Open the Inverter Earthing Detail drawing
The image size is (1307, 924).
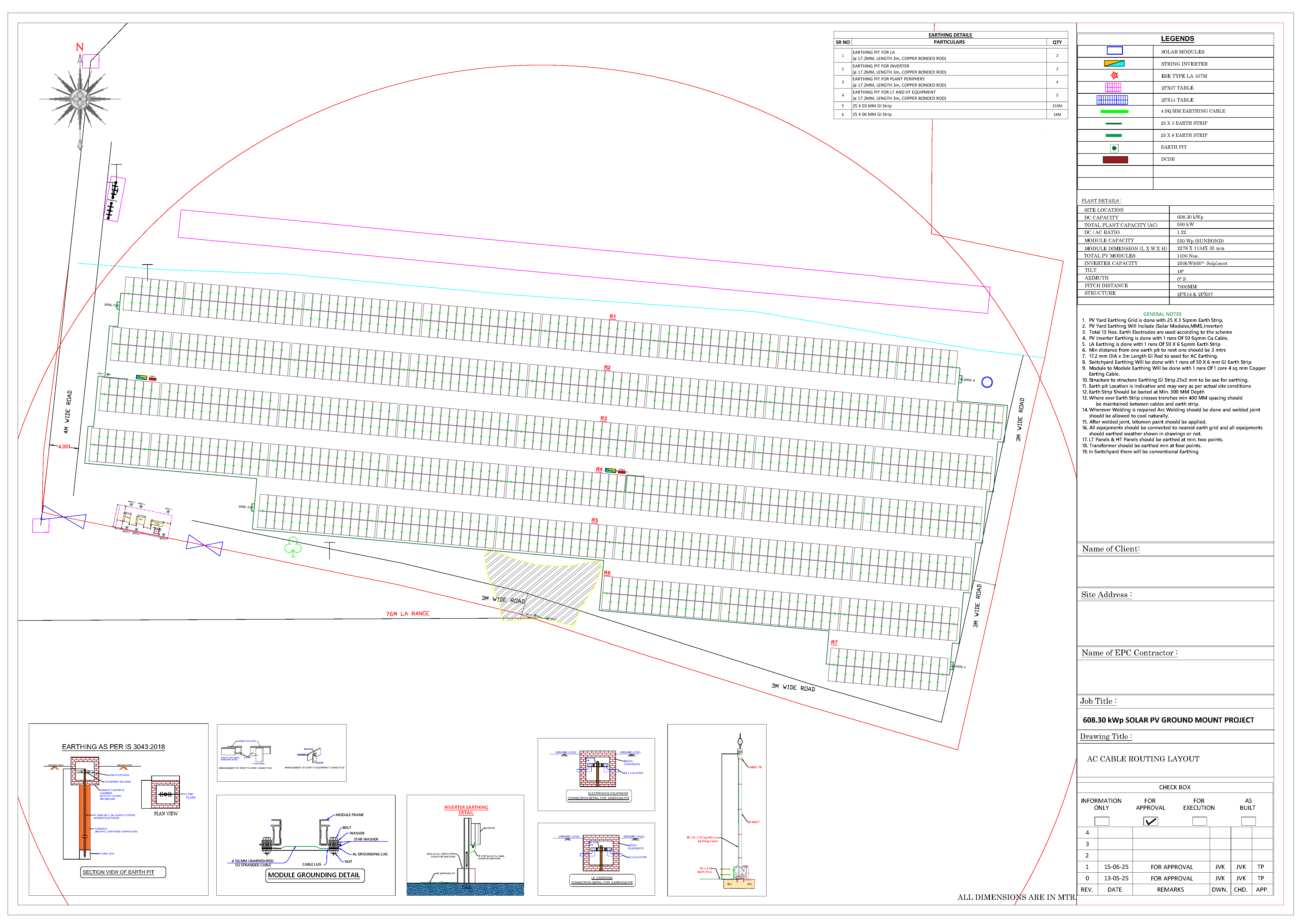465,845
